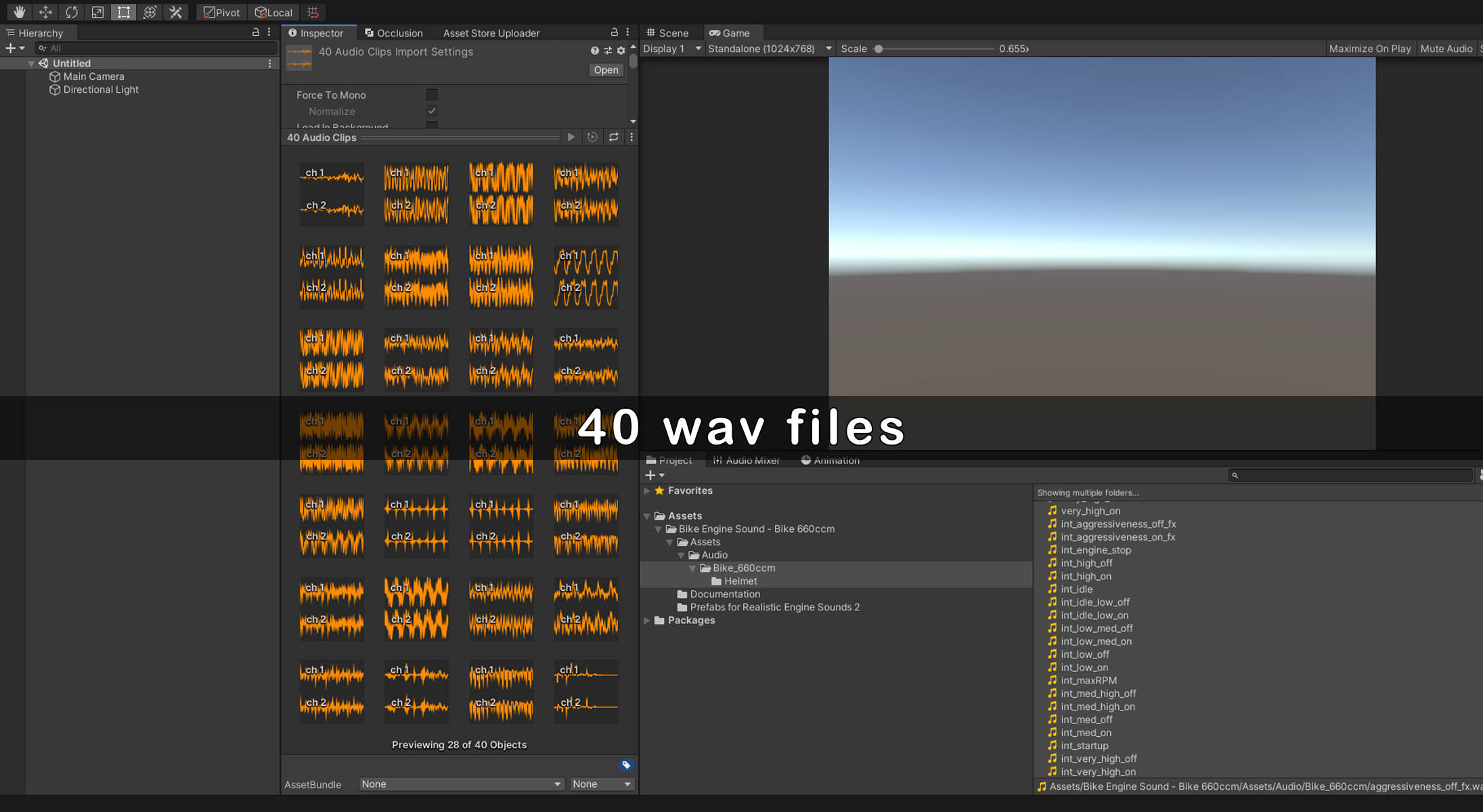Select the Hand tool in toolbar
1483x812 pixels.
(19, 12)
